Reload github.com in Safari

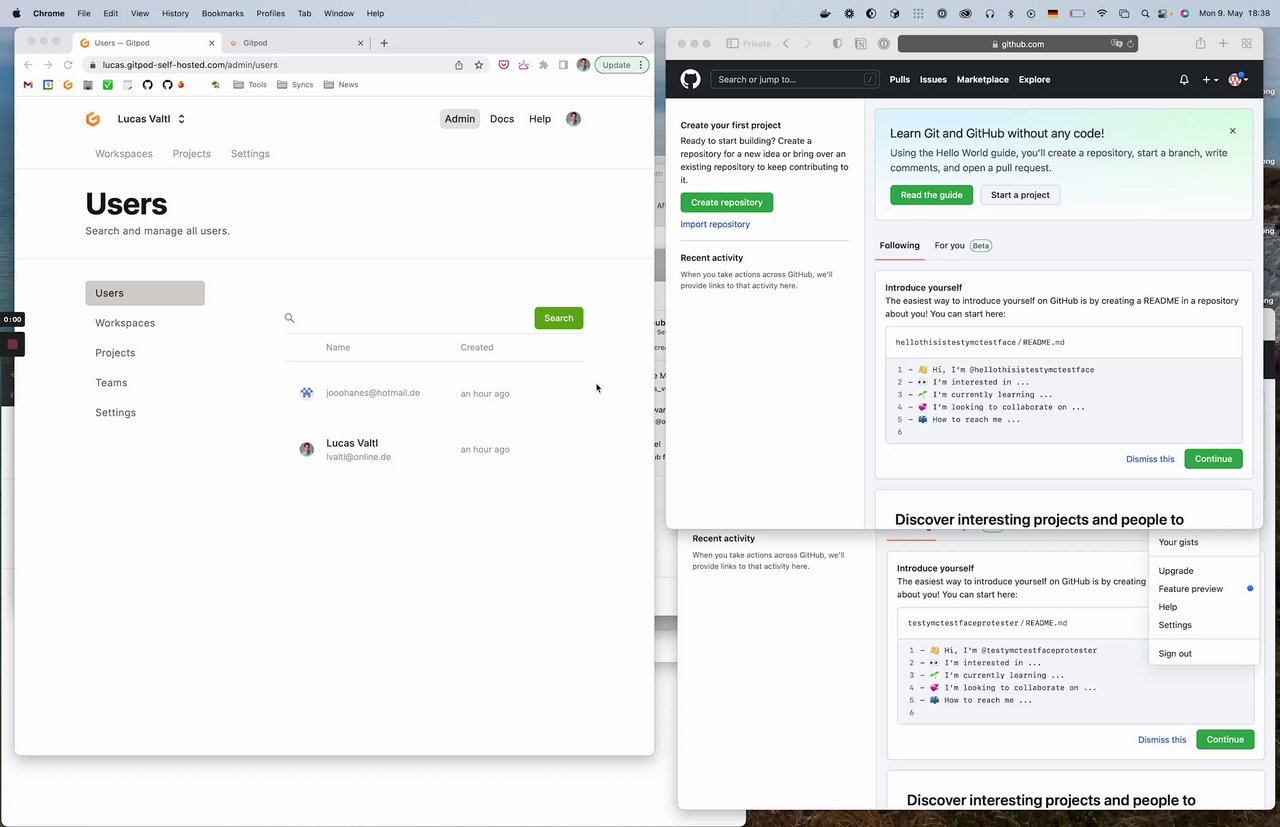coord(1131,44)
